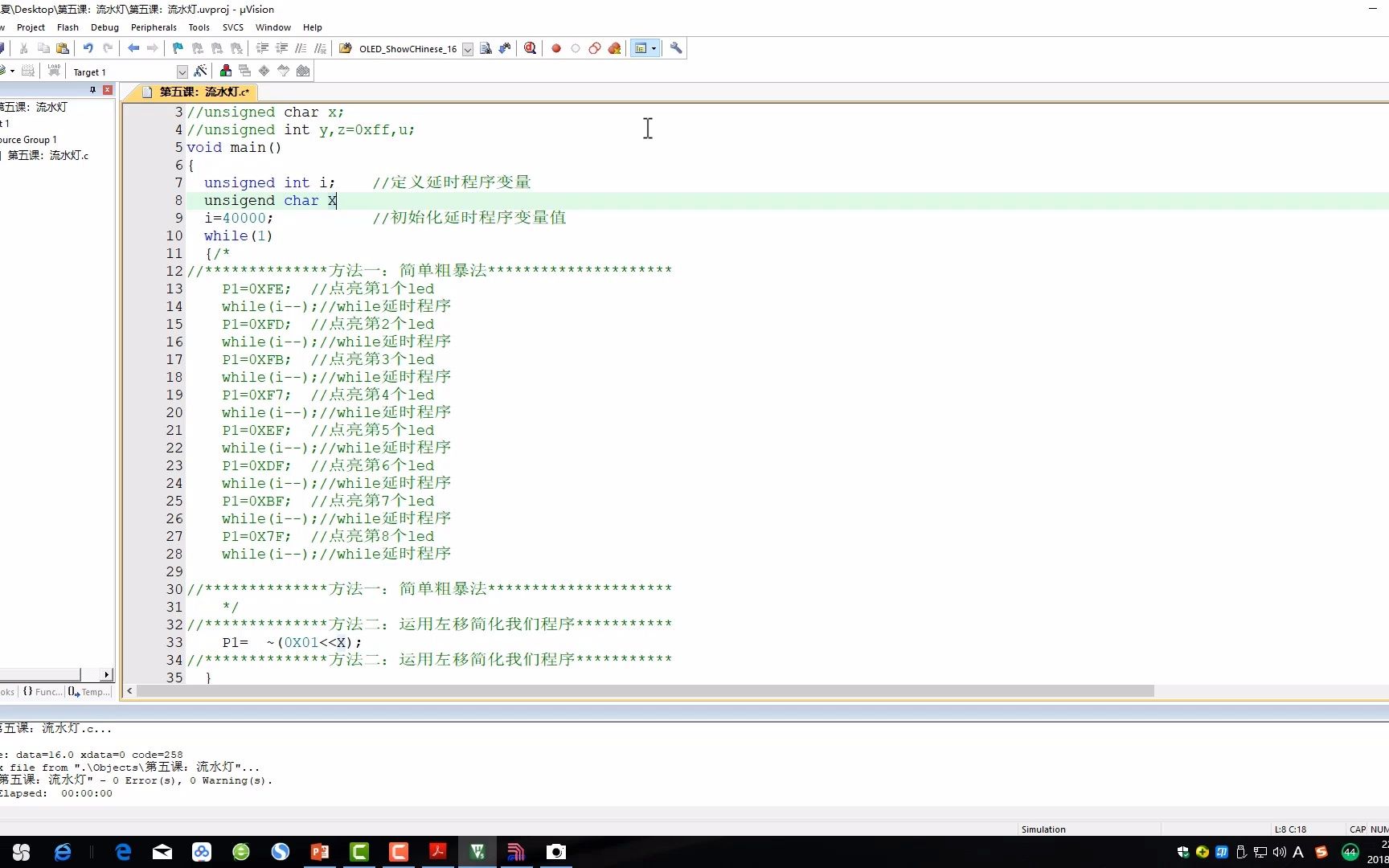Click the volume icon in the system tray
The width and height of the screenshot is (1389, 868).
(x=1280, y=852)
